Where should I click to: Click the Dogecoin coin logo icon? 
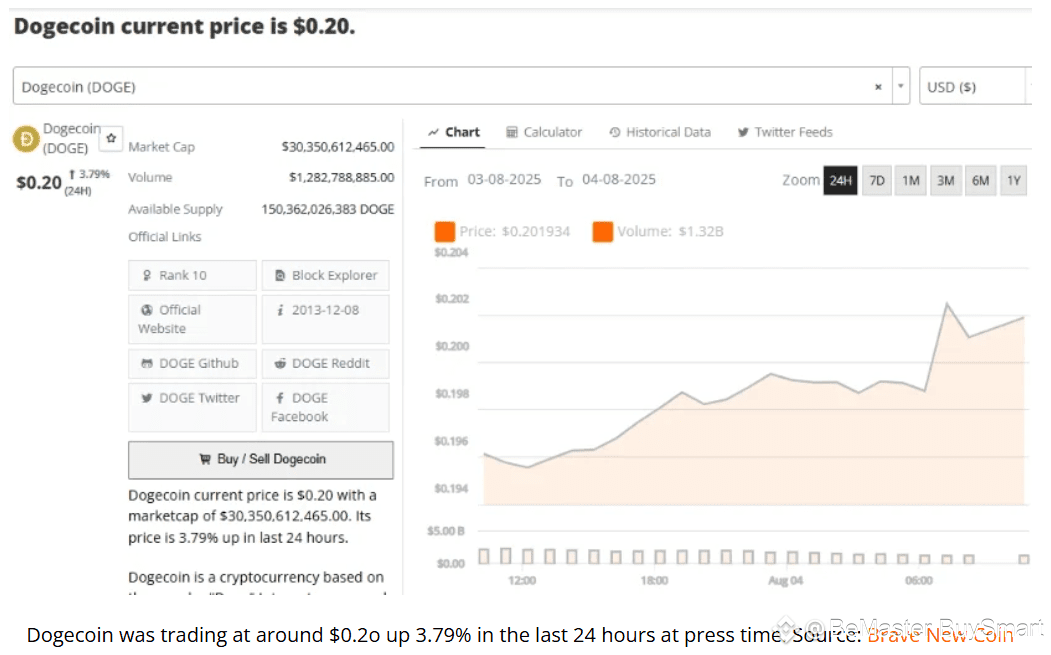(x=26, y=139)
